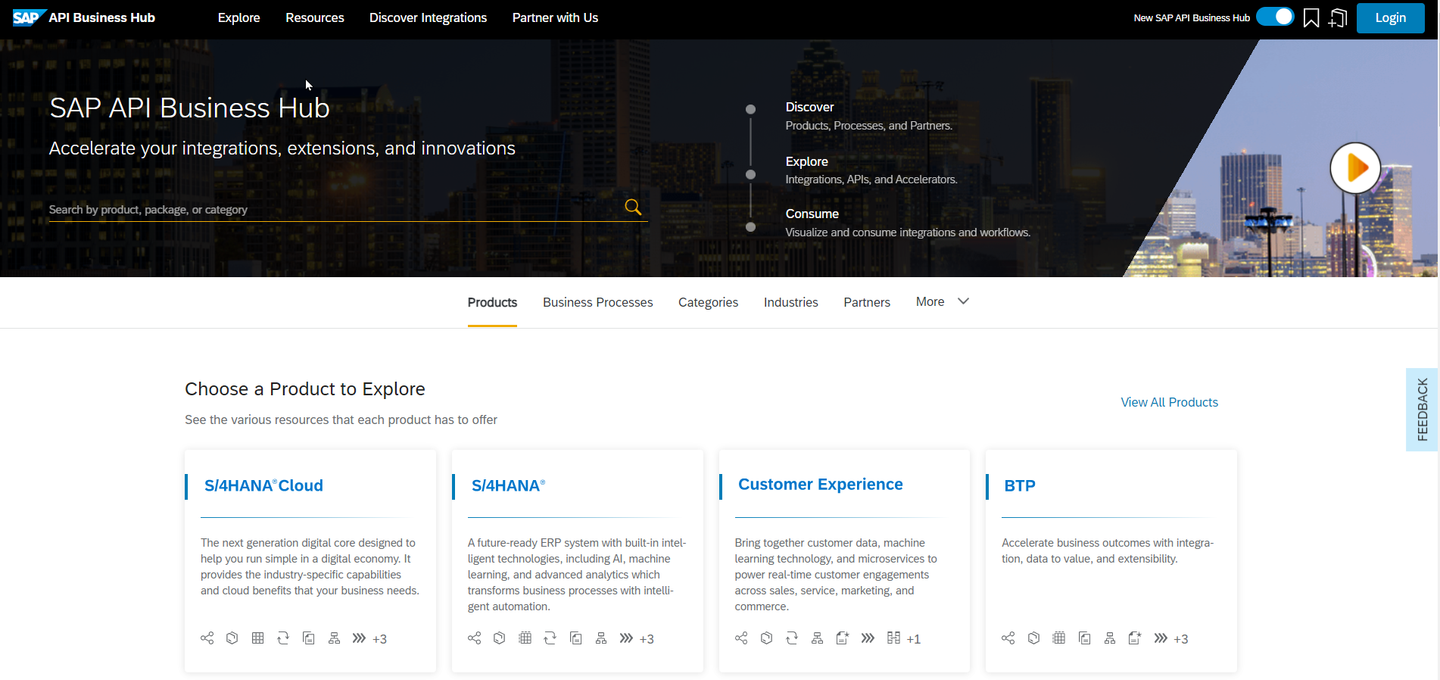Viewport: 1440px width, 680px height.
Task: Open the Explore menu in the header
Action: (x=239, y=18)
